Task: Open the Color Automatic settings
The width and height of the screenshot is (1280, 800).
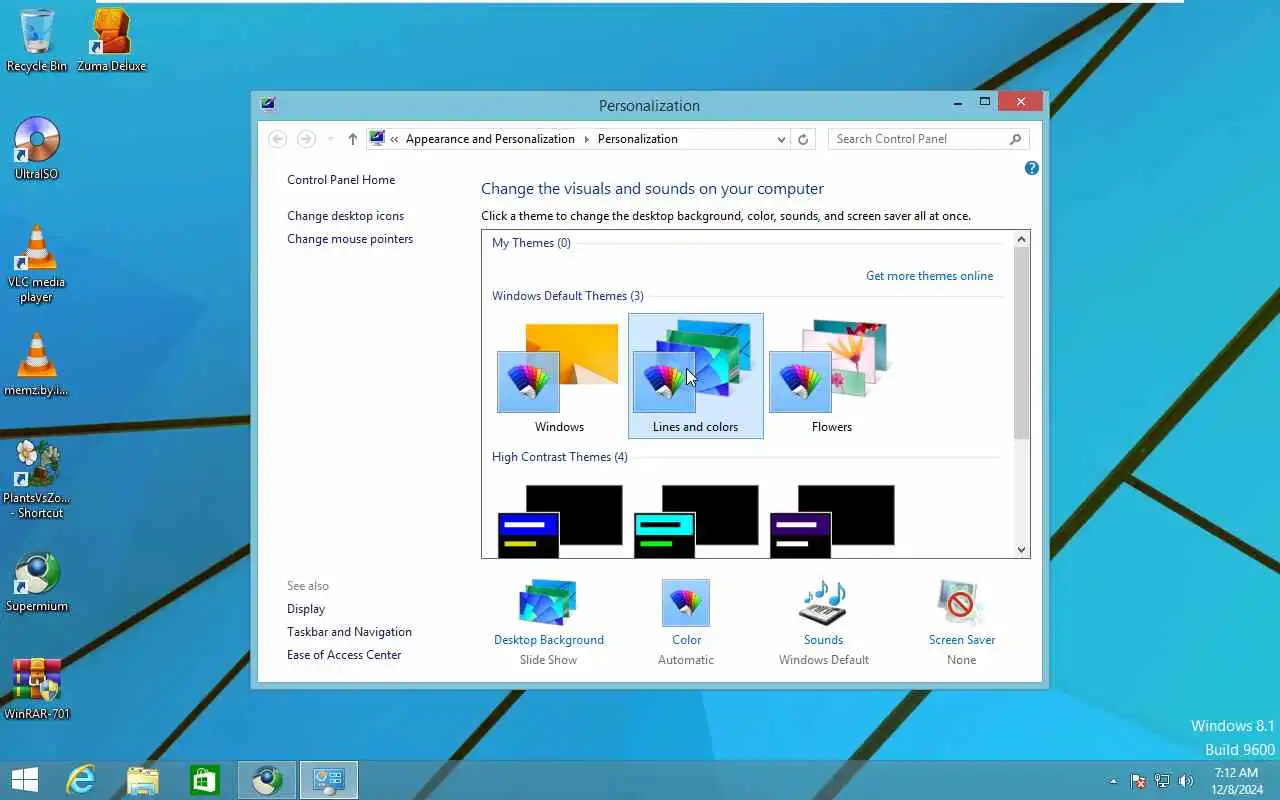Action: click(x=686, y=622)
